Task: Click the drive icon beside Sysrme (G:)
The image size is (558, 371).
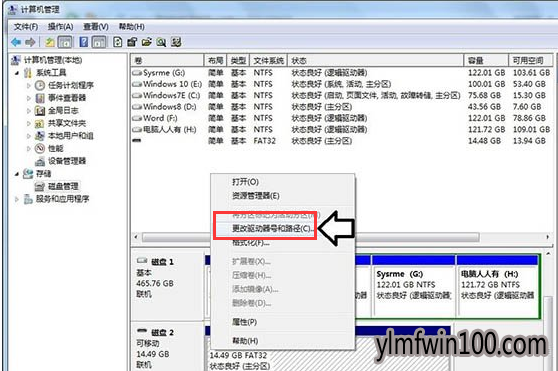Action: [x=137, y=73]
